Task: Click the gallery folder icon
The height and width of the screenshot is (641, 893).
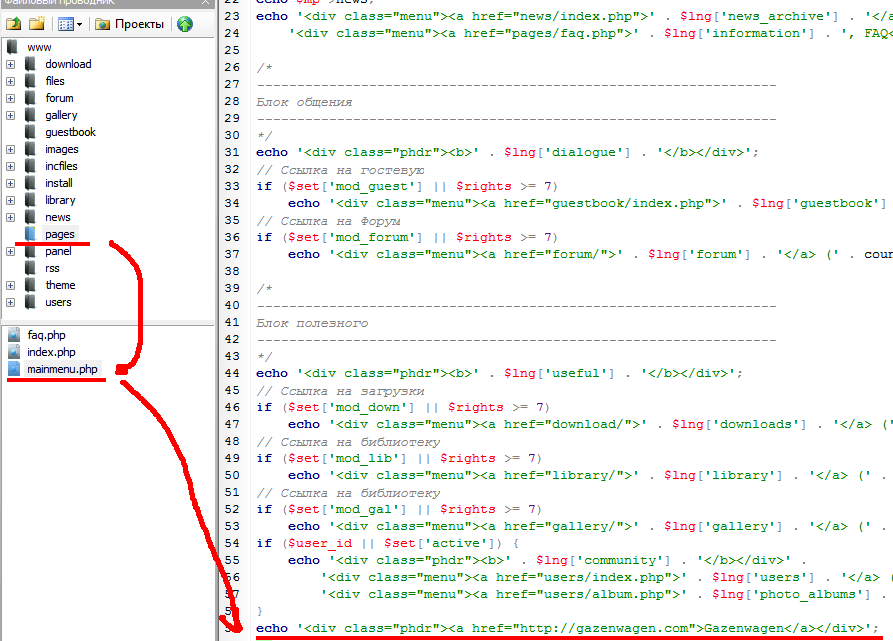Action: point(30,115)
